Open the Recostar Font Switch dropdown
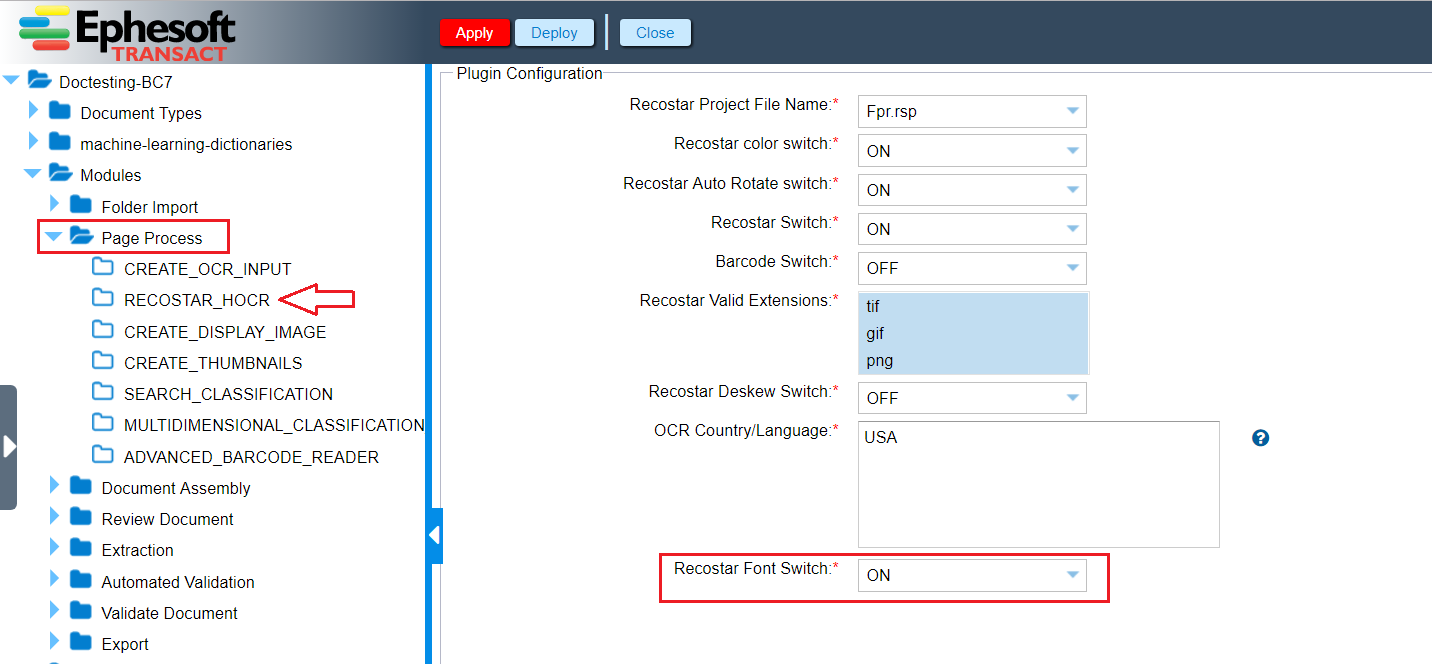Viewport: 1432px width, 664px height. (972, 575)
